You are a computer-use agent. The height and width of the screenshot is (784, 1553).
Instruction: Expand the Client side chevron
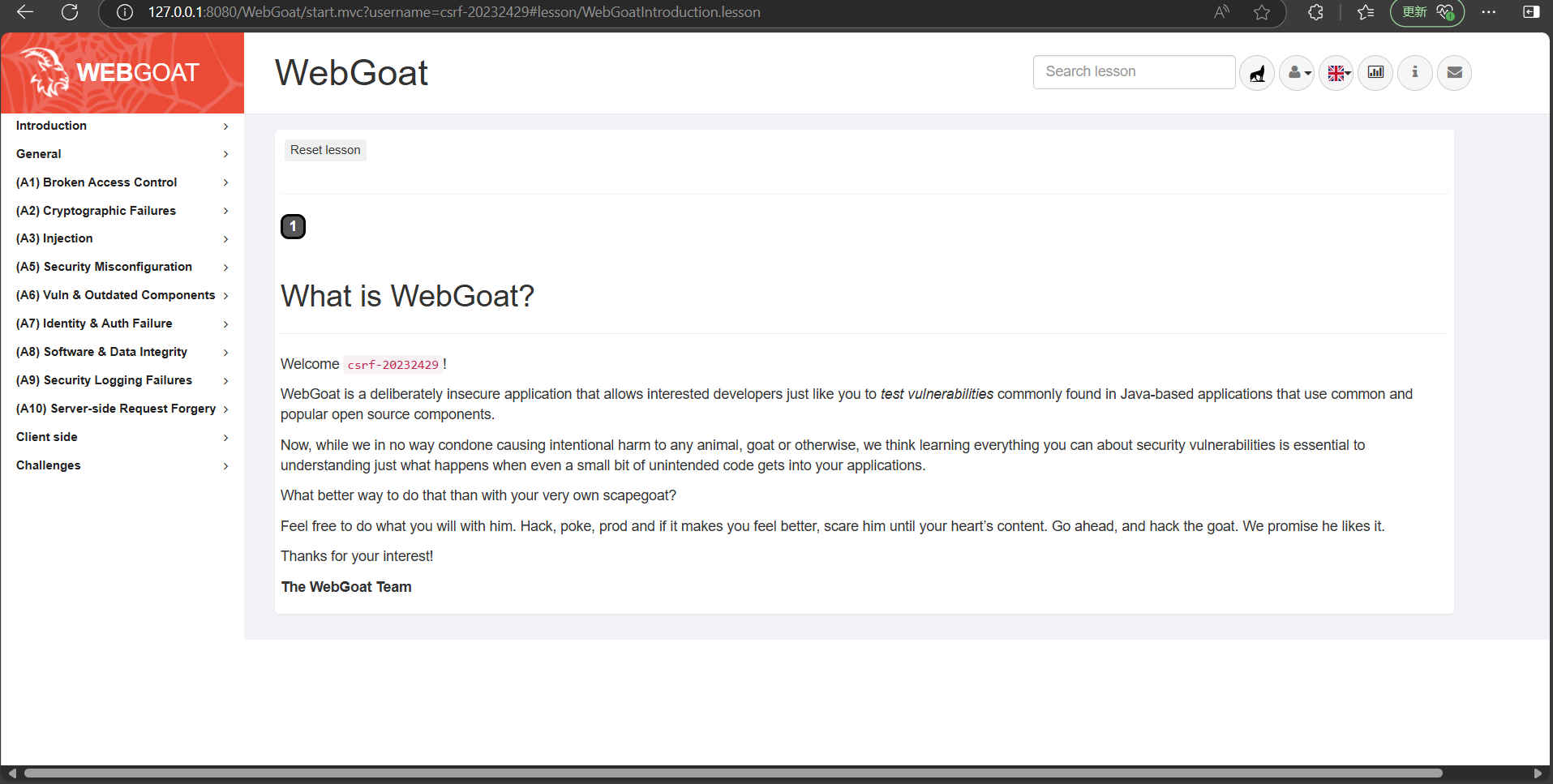(226, 438)
